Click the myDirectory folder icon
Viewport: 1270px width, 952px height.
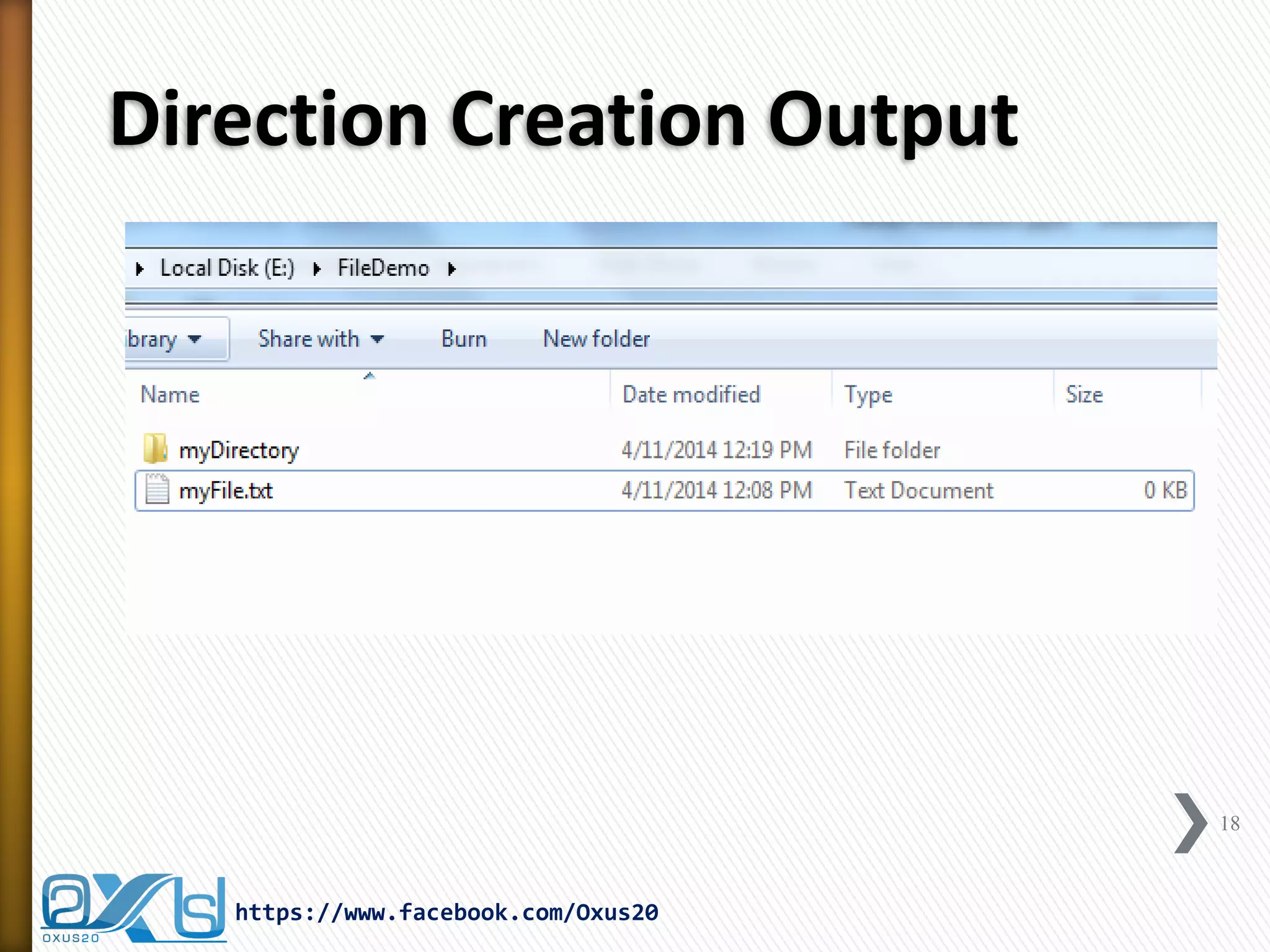tap(155, 448)
